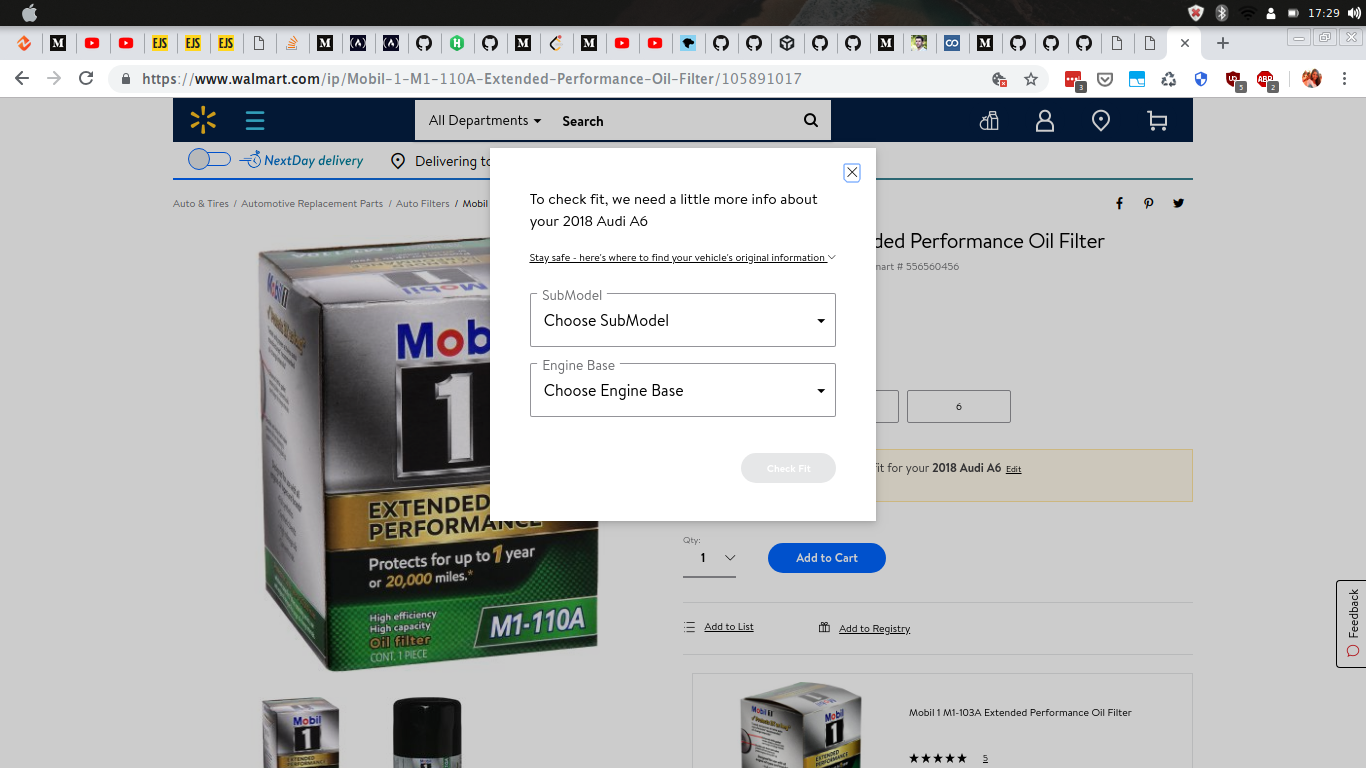Screen dimensions: 1366x768
Task: Click the Walmart spark logo
Action: tap(203, 121)
